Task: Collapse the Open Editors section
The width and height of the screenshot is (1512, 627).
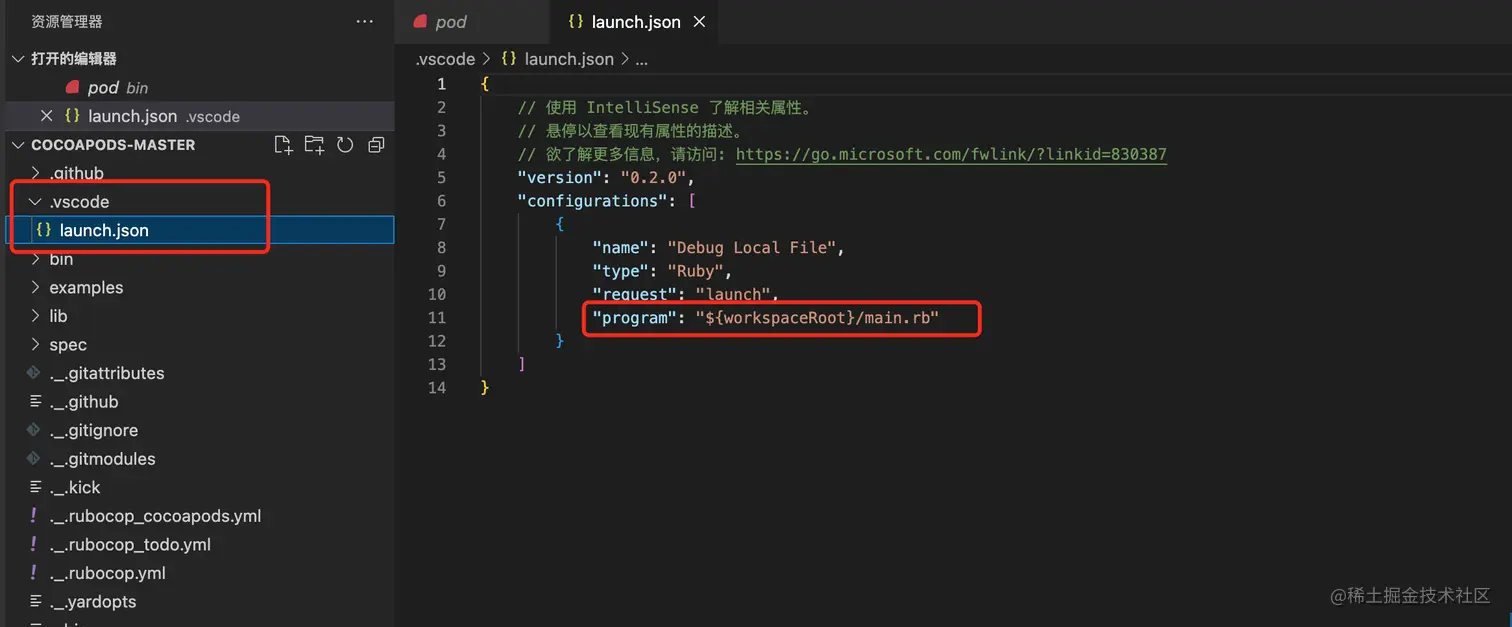Action: pos(18,59)
